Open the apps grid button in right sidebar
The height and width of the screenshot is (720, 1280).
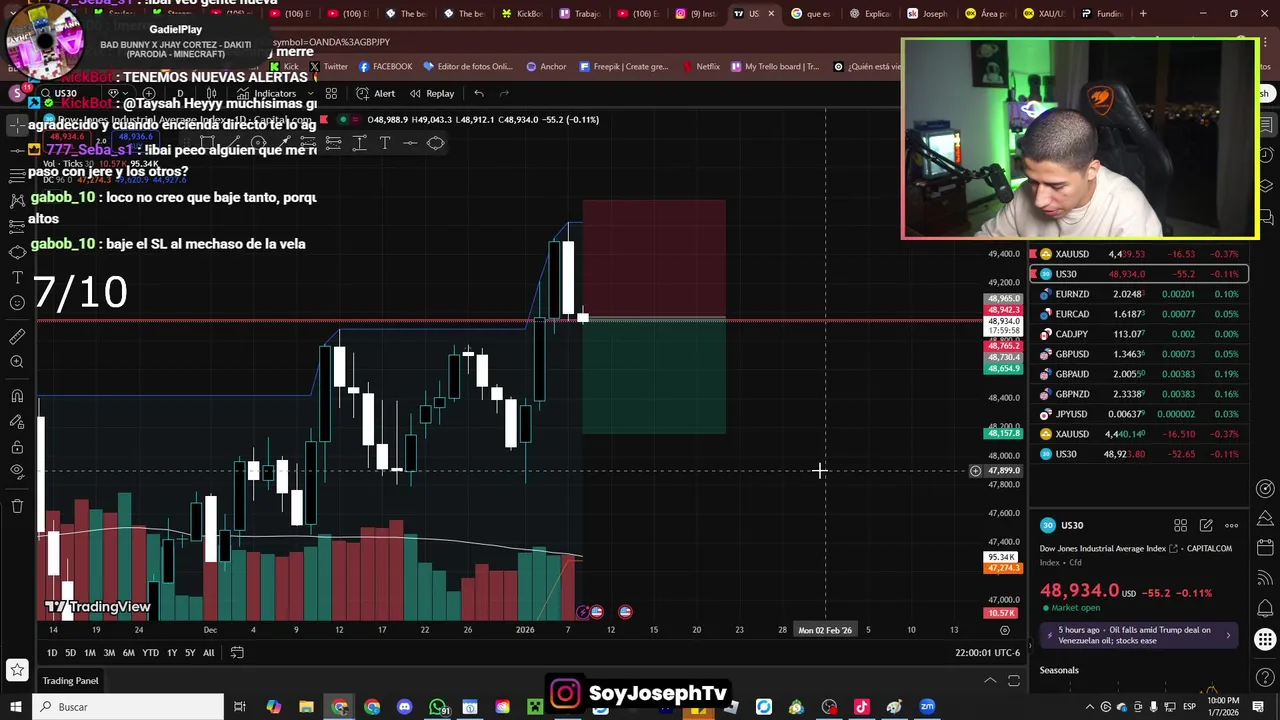(1265, 639)
